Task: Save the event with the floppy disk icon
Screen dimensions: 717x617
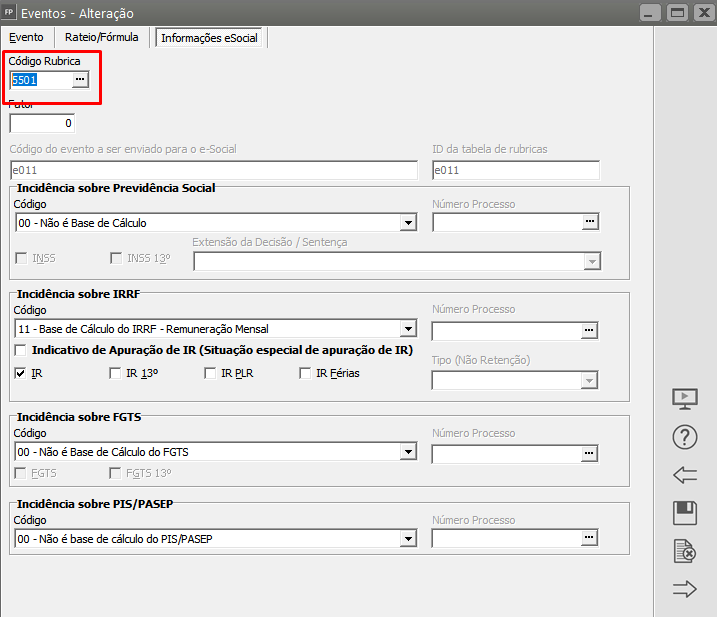Action: (x=685, y=513)
